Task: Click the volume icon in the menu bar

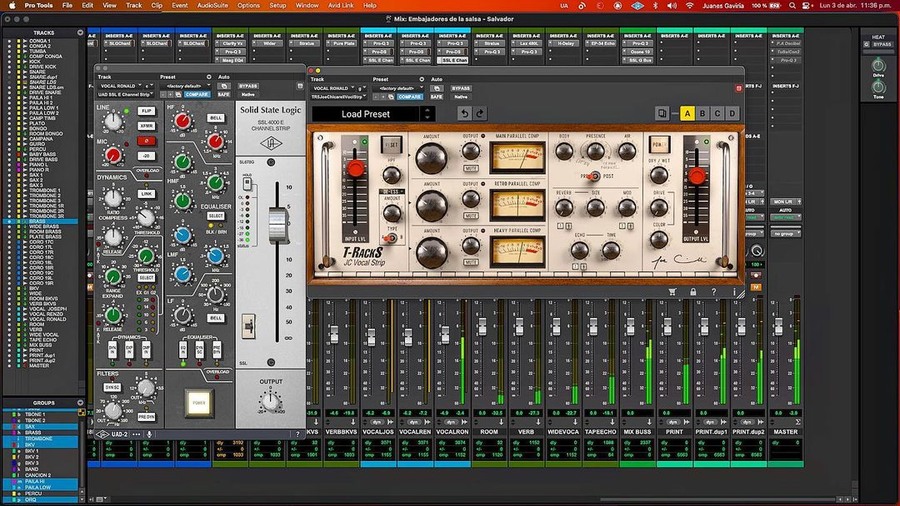Action: tap(672, 5)
